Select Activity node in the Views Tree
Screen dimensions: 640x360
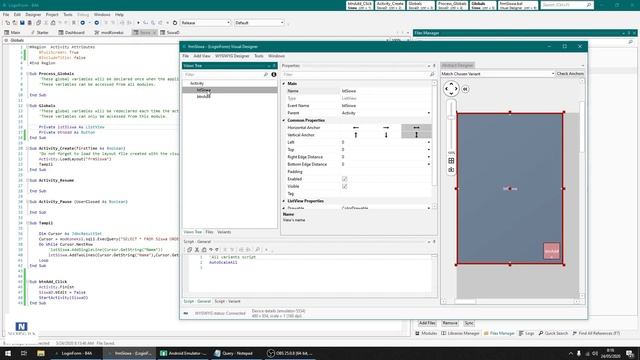[197, 83]
